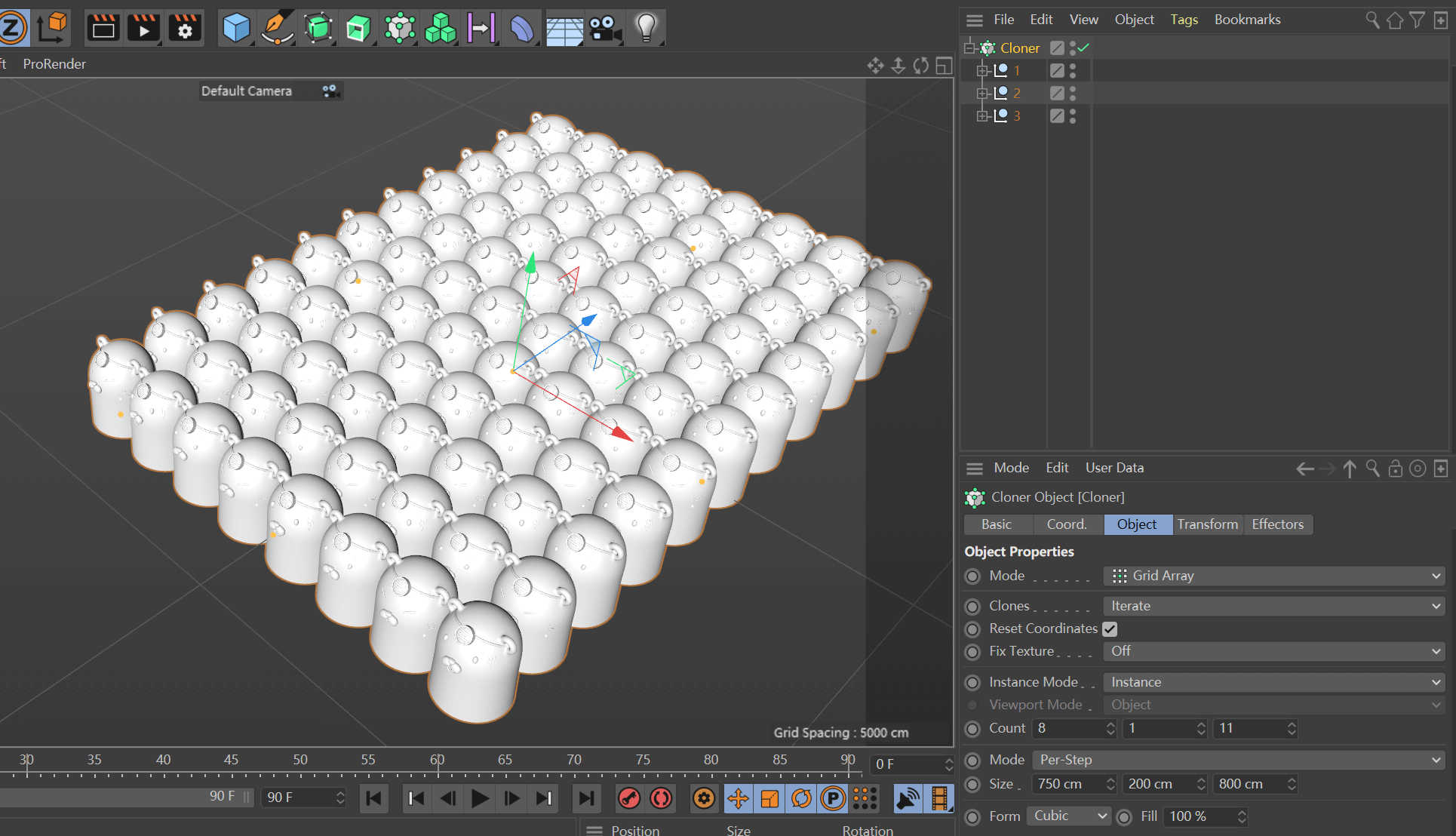Toggle the Cloner visibility dots
Image resolution: width=1456 pixels, height=836 pixels.
click(1073, 48)
